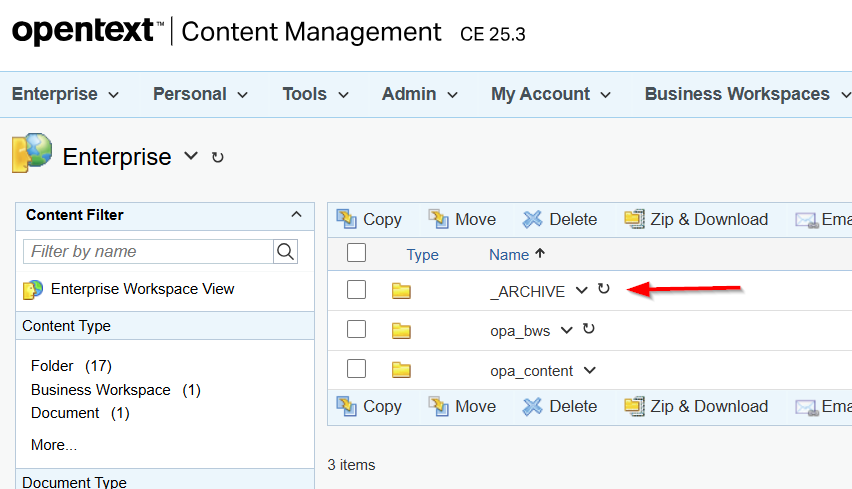Filter by Folder (17) content type

(71, 366)
